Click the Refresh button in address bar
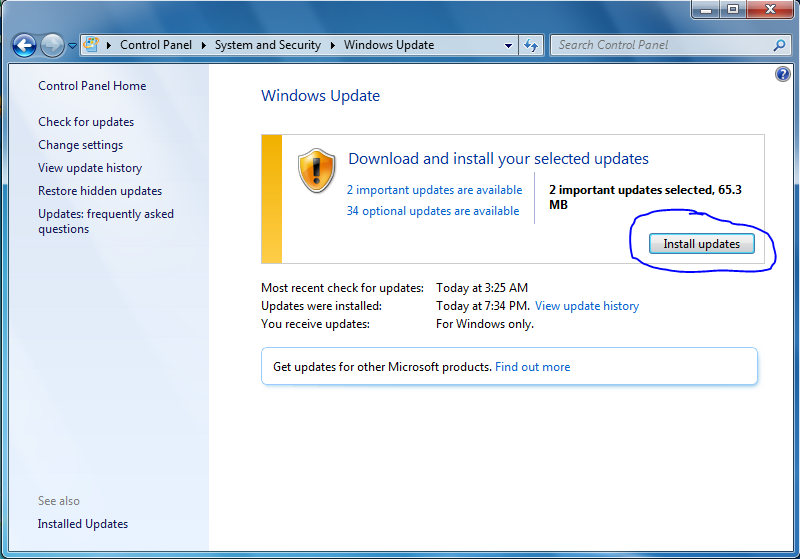 (x=531, y=45)
